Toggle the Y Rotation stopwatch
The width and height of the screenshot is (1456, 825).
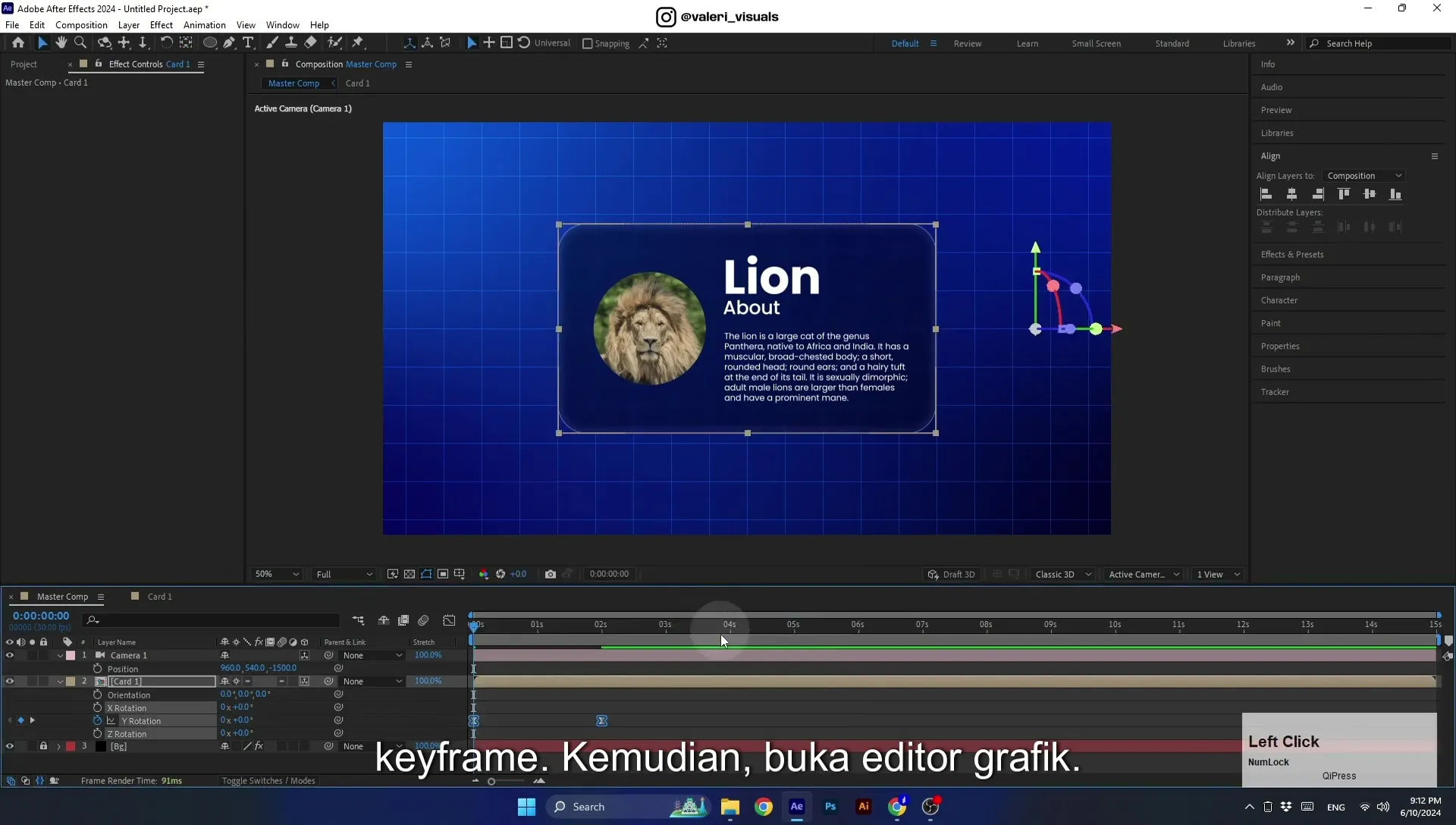tap(97, 720)
